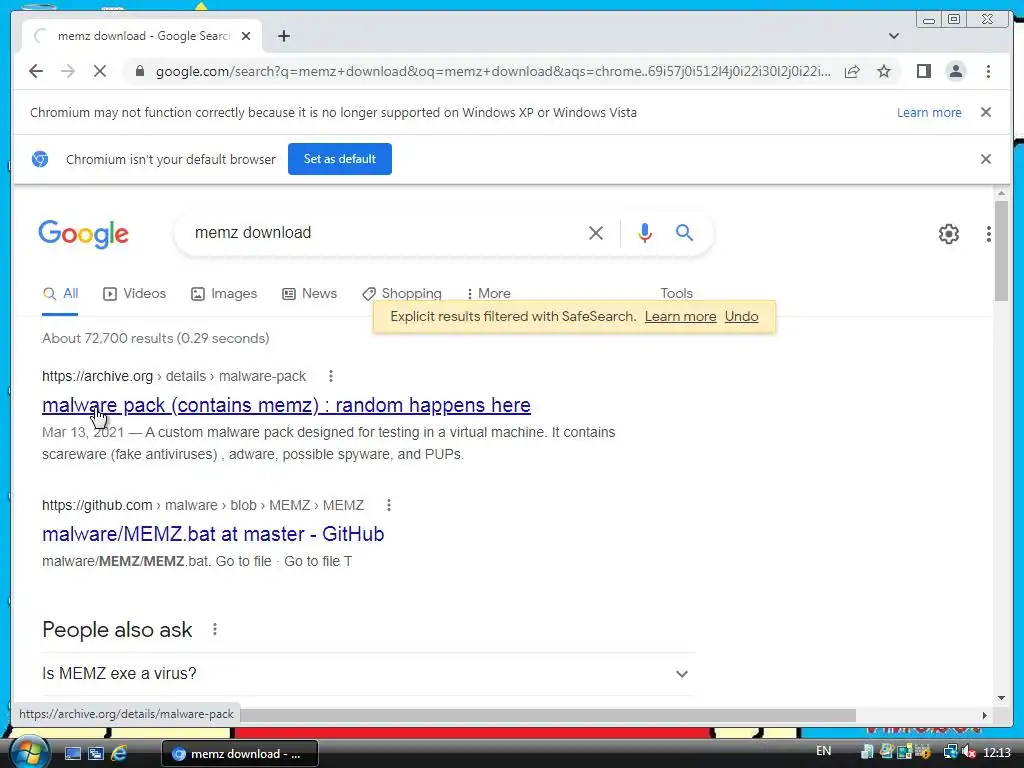The height and width of the screenshot is (768, 1024).
Task: View site information padlock icon
Action: click(140, 71)
